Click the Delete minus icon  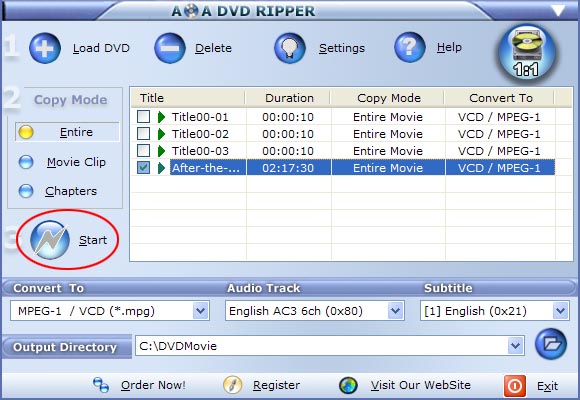tap(170, 48)
